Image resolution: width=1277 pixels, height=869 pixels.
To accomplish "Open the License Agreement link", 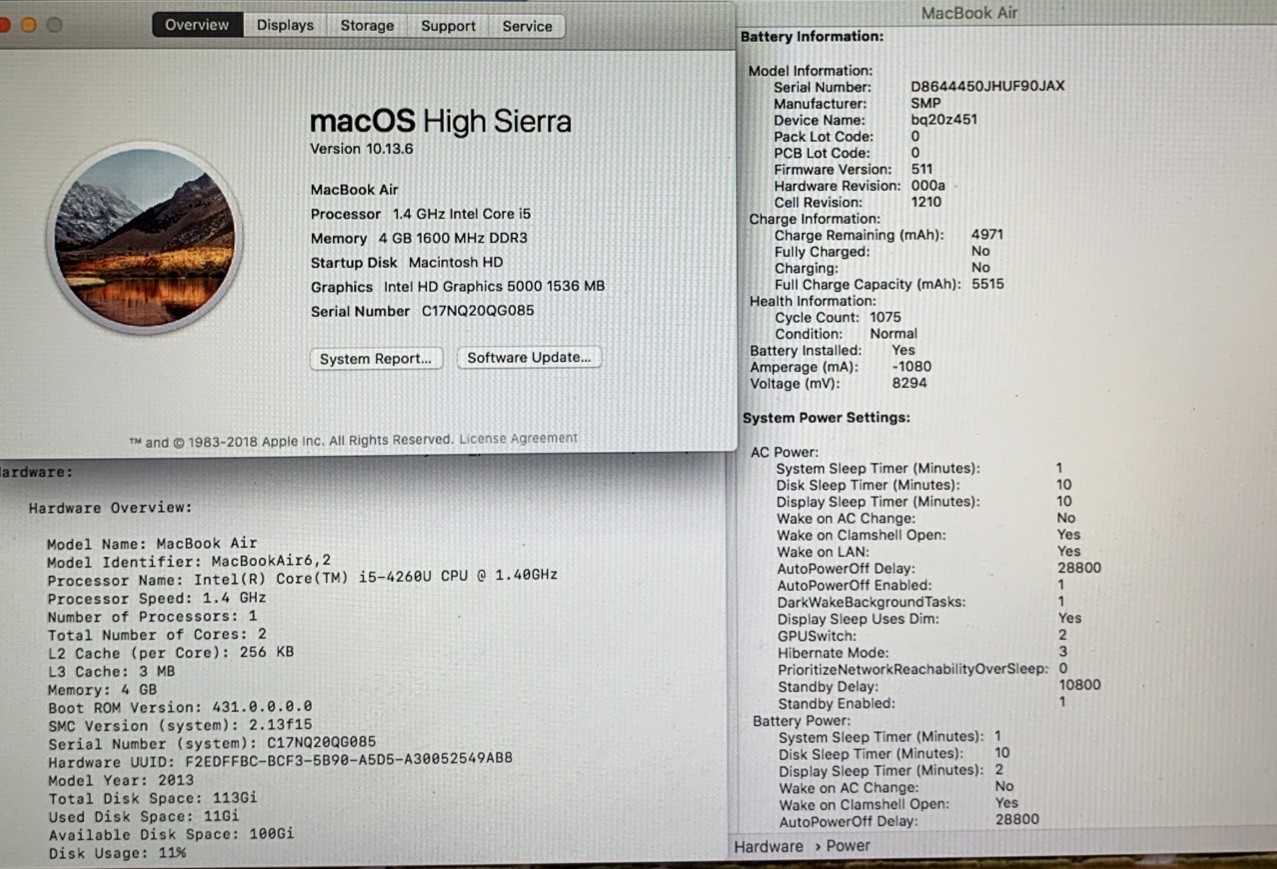I will click(518, 438).
